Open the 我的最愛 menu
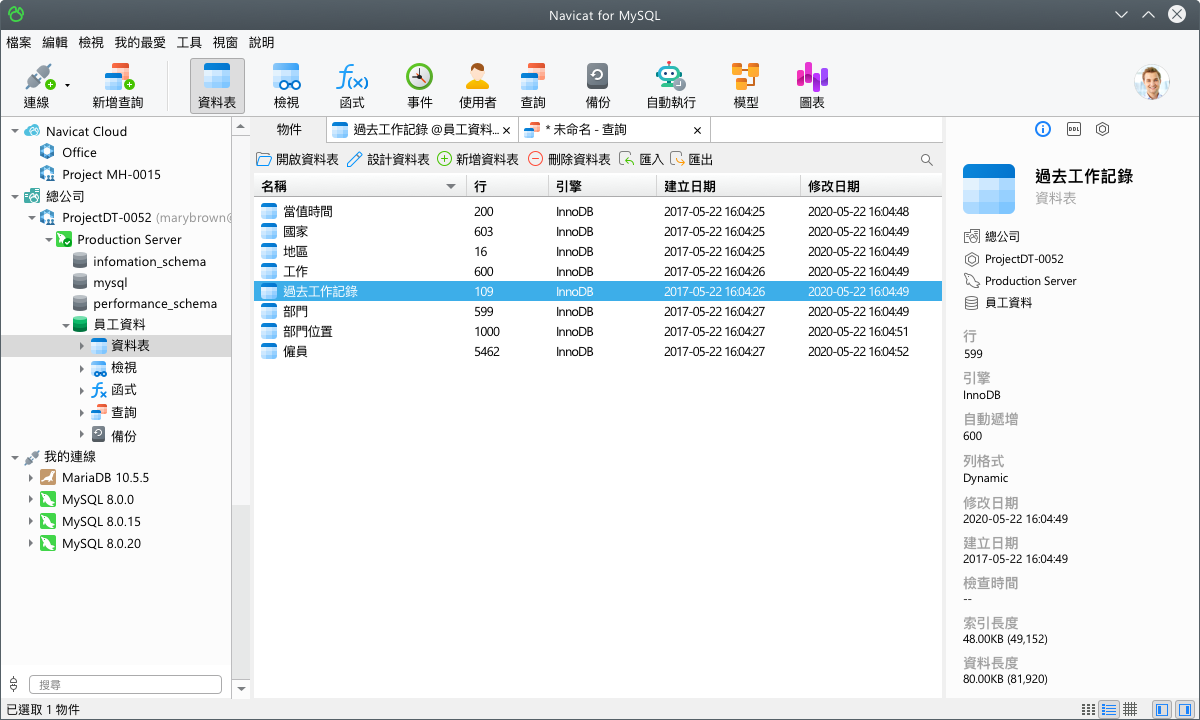Screen dimensions: 1200x720 (140, 43)
